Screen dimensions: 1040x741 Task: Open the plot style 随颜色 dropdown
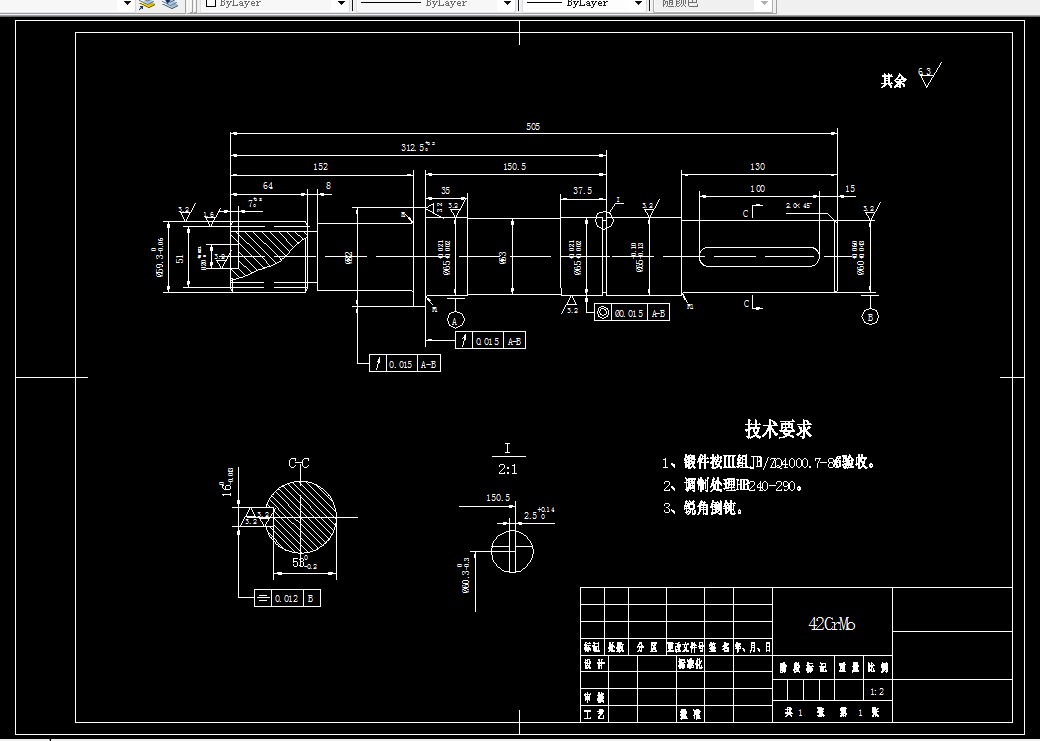[712, 3]
